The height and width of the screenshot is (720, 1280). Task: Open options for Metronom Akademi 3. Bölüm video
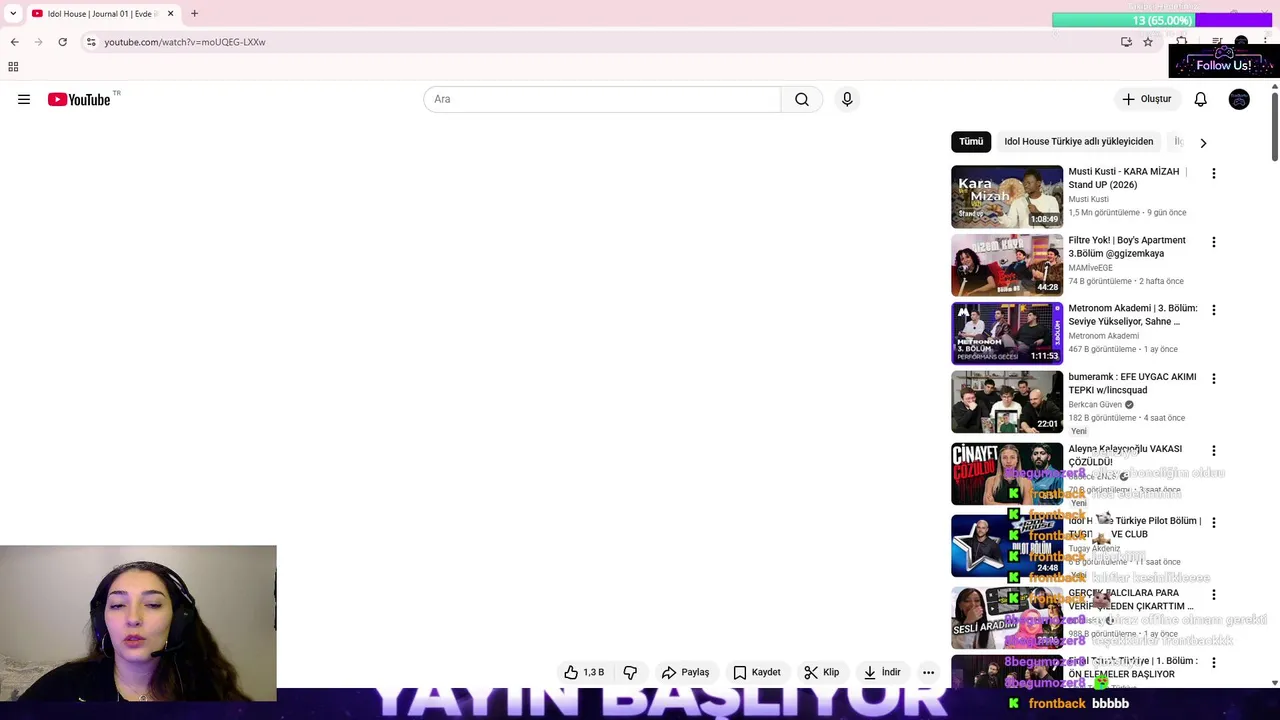[1214, 310]
